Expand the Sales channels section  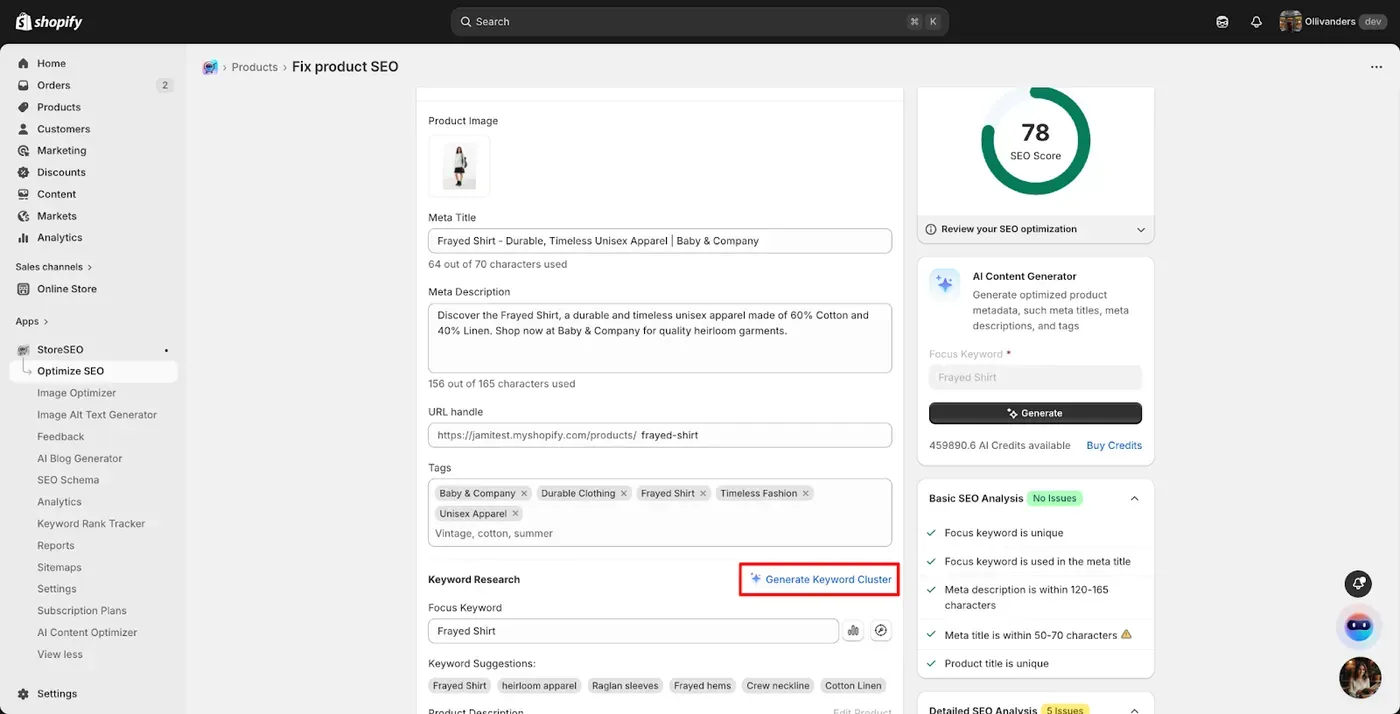(54, 267)
